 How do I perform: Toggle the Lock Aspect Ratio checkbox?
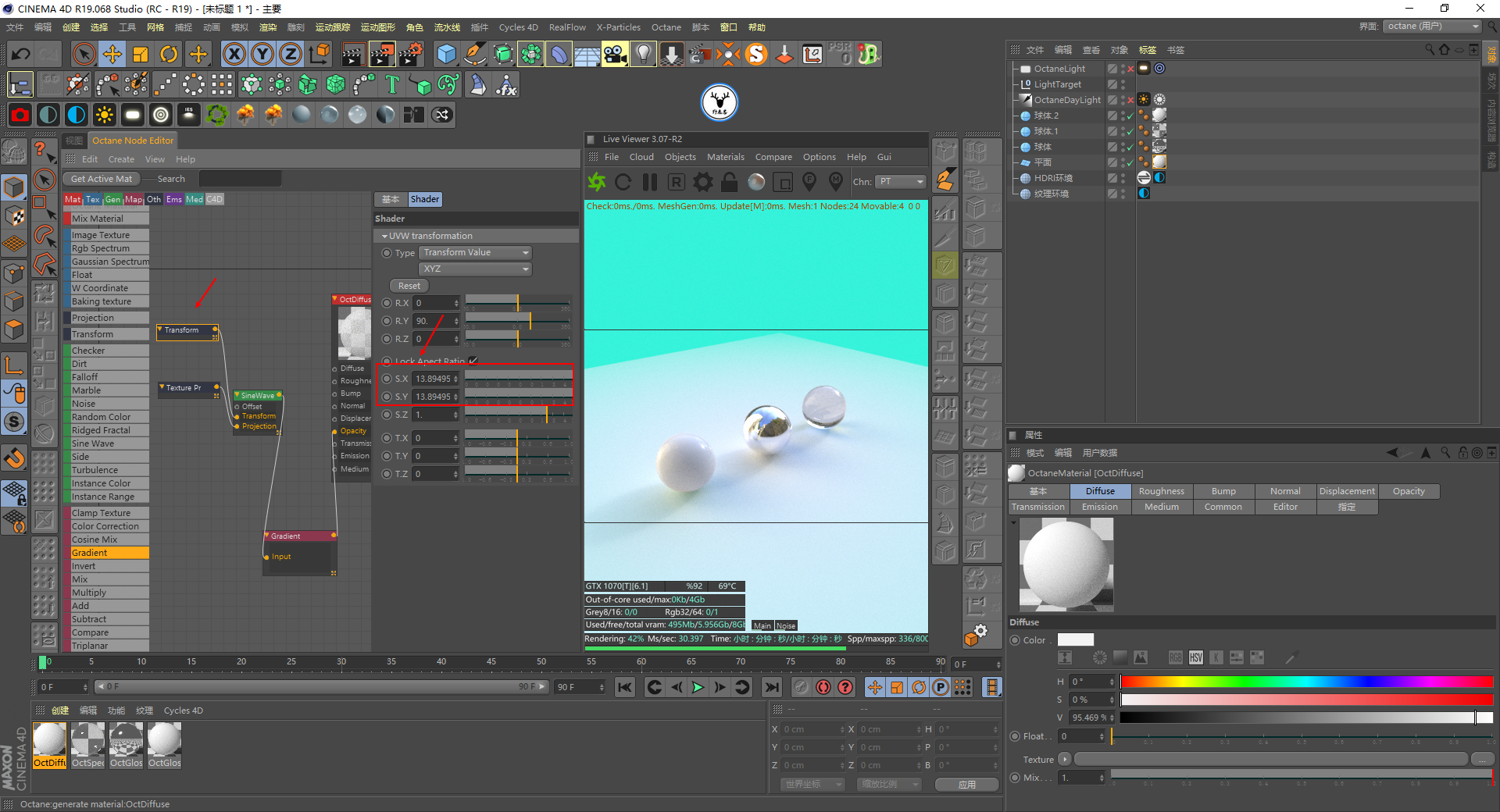tap(473, 361)
